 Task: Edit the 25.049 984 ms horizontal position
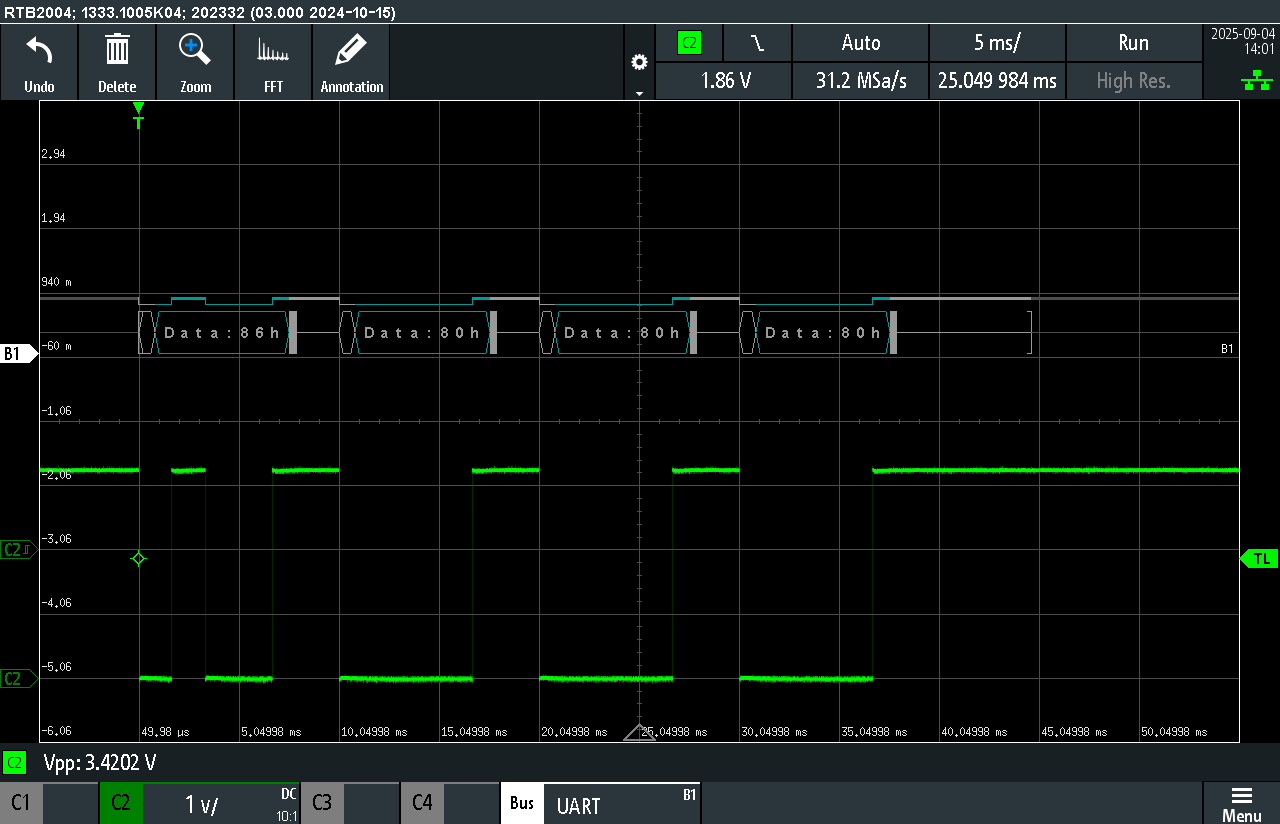click(997, 81)
